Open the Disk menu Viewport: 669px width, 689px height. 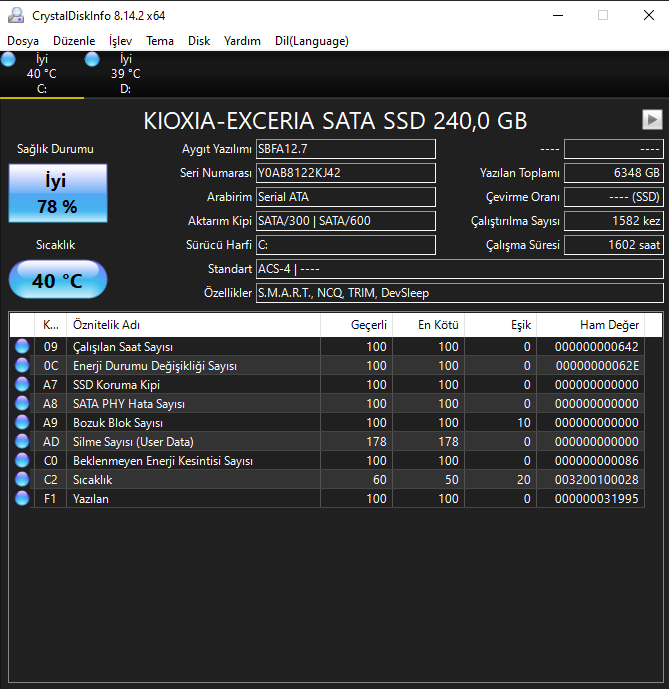click(199, 41)
